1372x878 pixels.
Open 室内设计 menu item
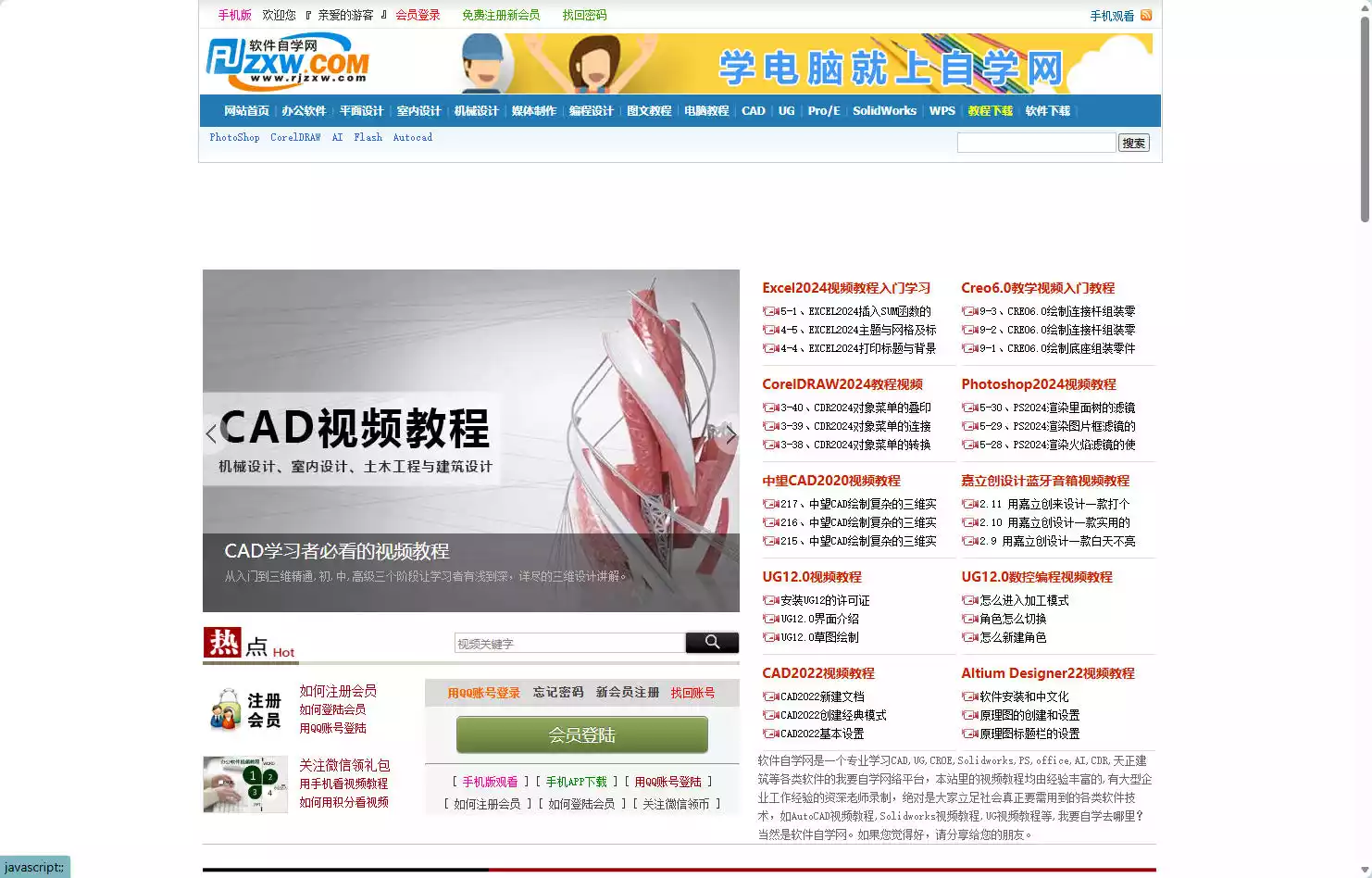(x=418, y=110)
